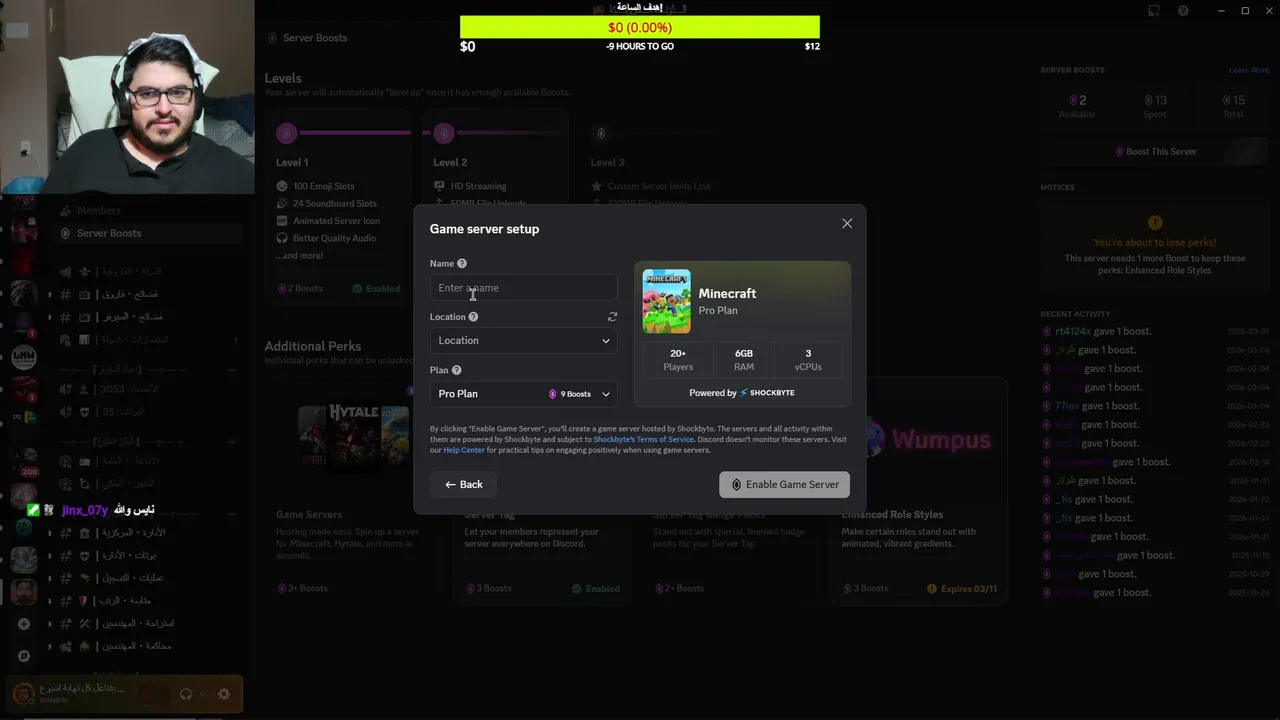Refresh locations with the sync icon
Viewport: 1280px width, 720px height.
[x=612, y=317]
